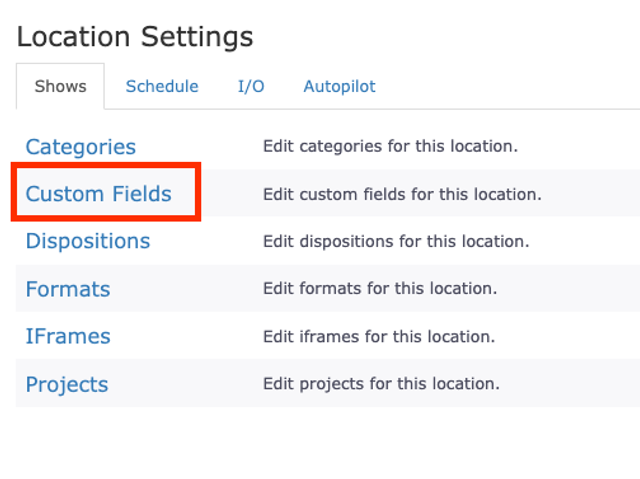Open the Formats settings link
The height and width of the screenshot is (479, 640).
pos(67,289)
